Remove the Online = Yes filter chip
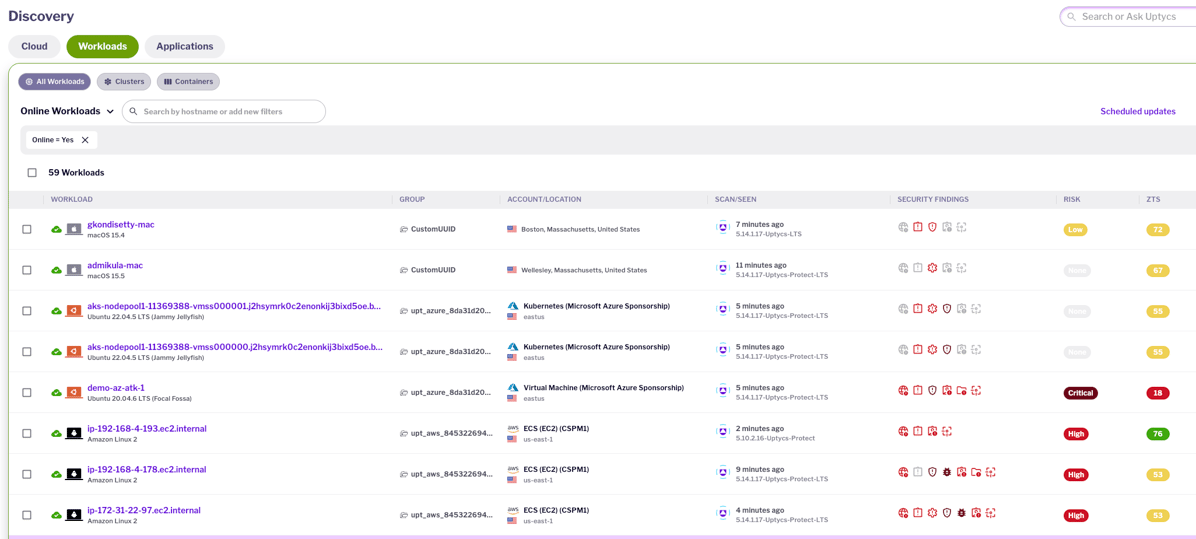 point(85,140)
